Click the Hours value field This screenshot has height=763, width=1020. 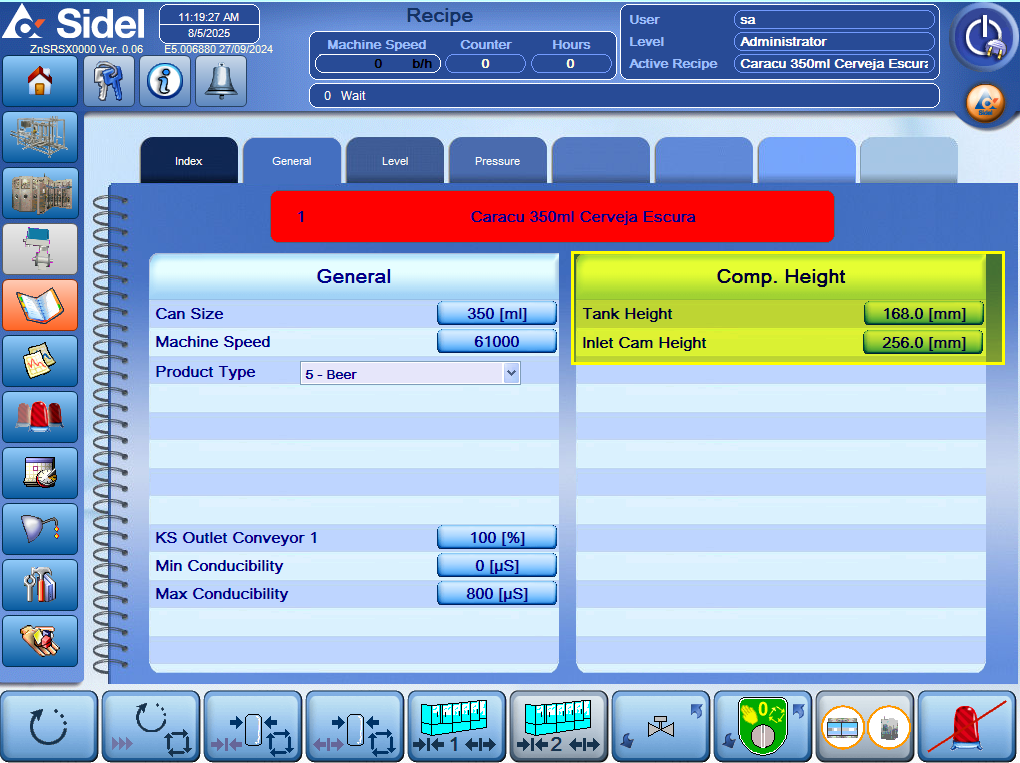pos(571,64)
